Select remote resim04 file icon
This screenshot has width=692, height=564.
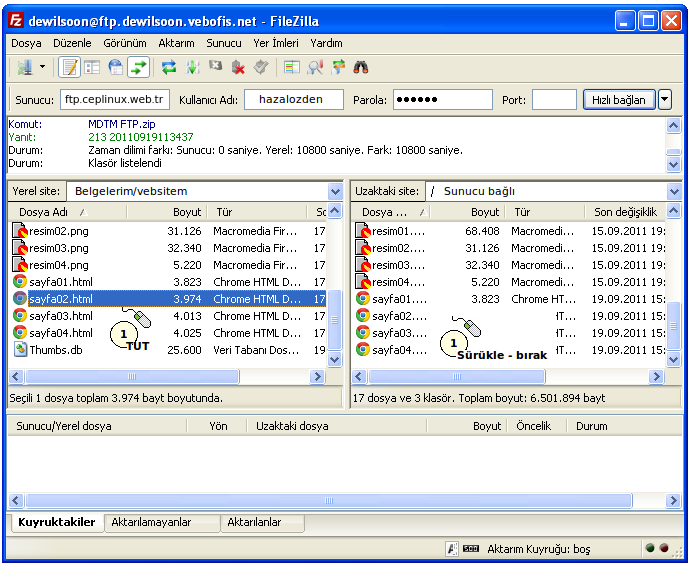tap(363, 282)
